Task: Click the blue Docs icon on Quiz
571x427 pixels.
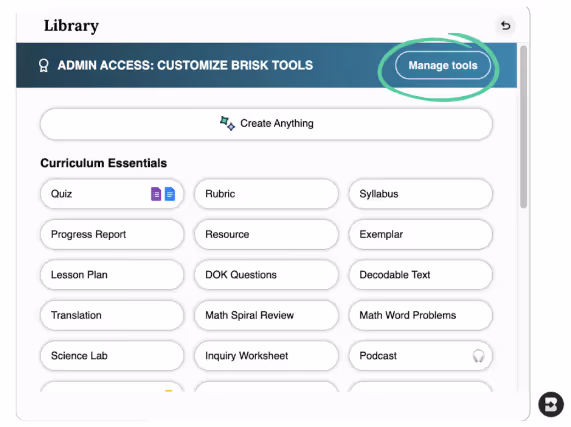Action: tap(170, 194)
